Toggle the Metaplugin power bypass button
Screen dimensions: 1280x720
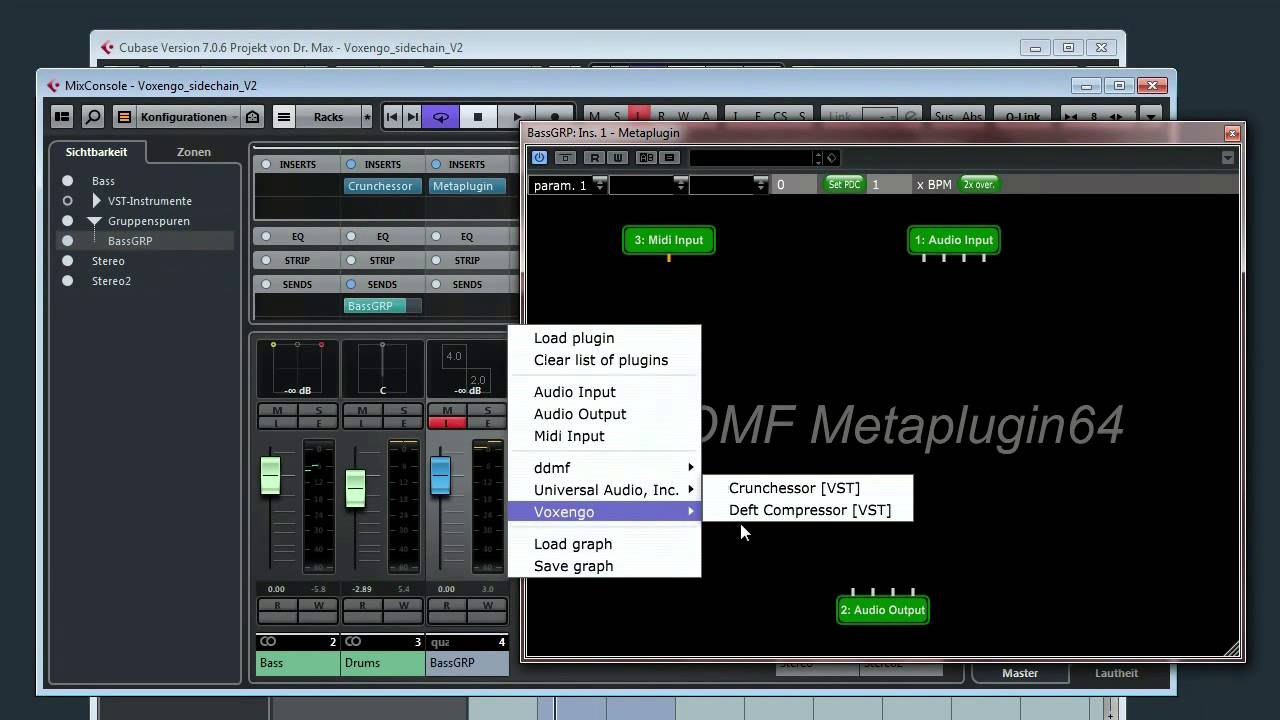tap(539, 158)
